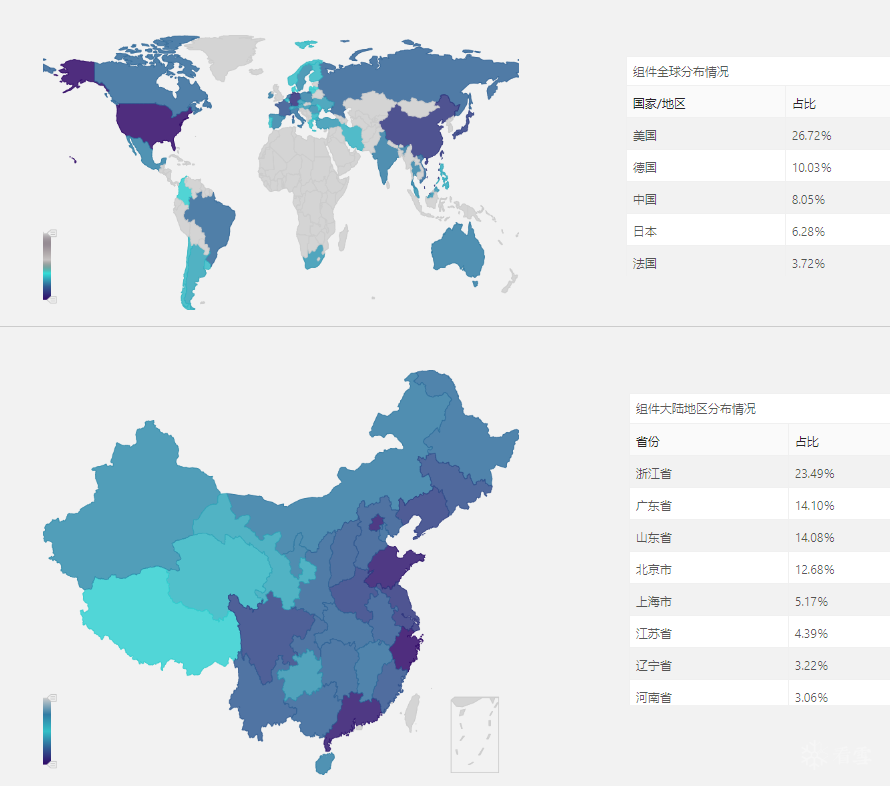Select the 江苏省 row cell

pos(709,633)
